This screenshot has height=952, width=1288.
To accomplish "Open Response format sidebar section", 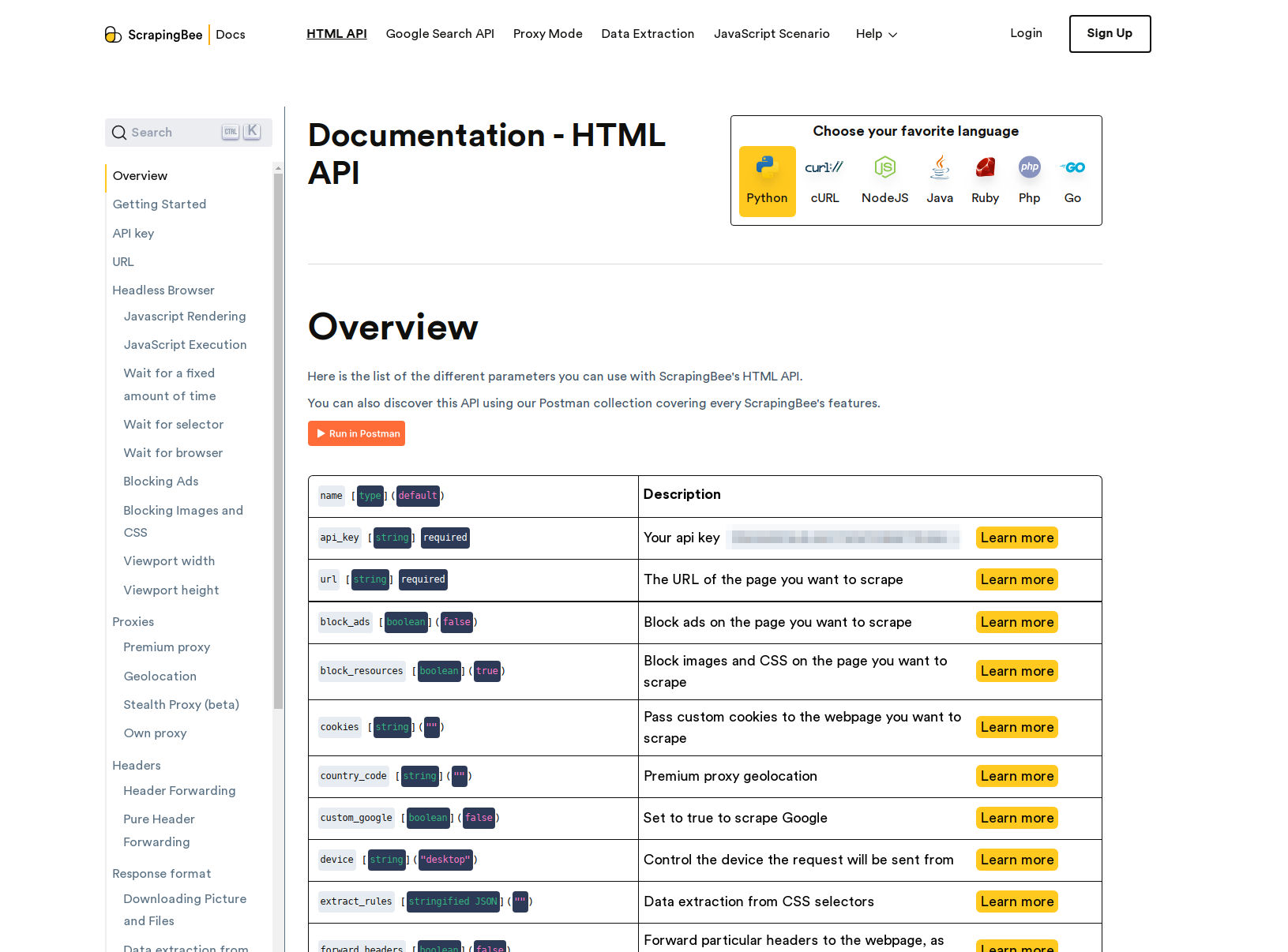I will click(162, 874).
